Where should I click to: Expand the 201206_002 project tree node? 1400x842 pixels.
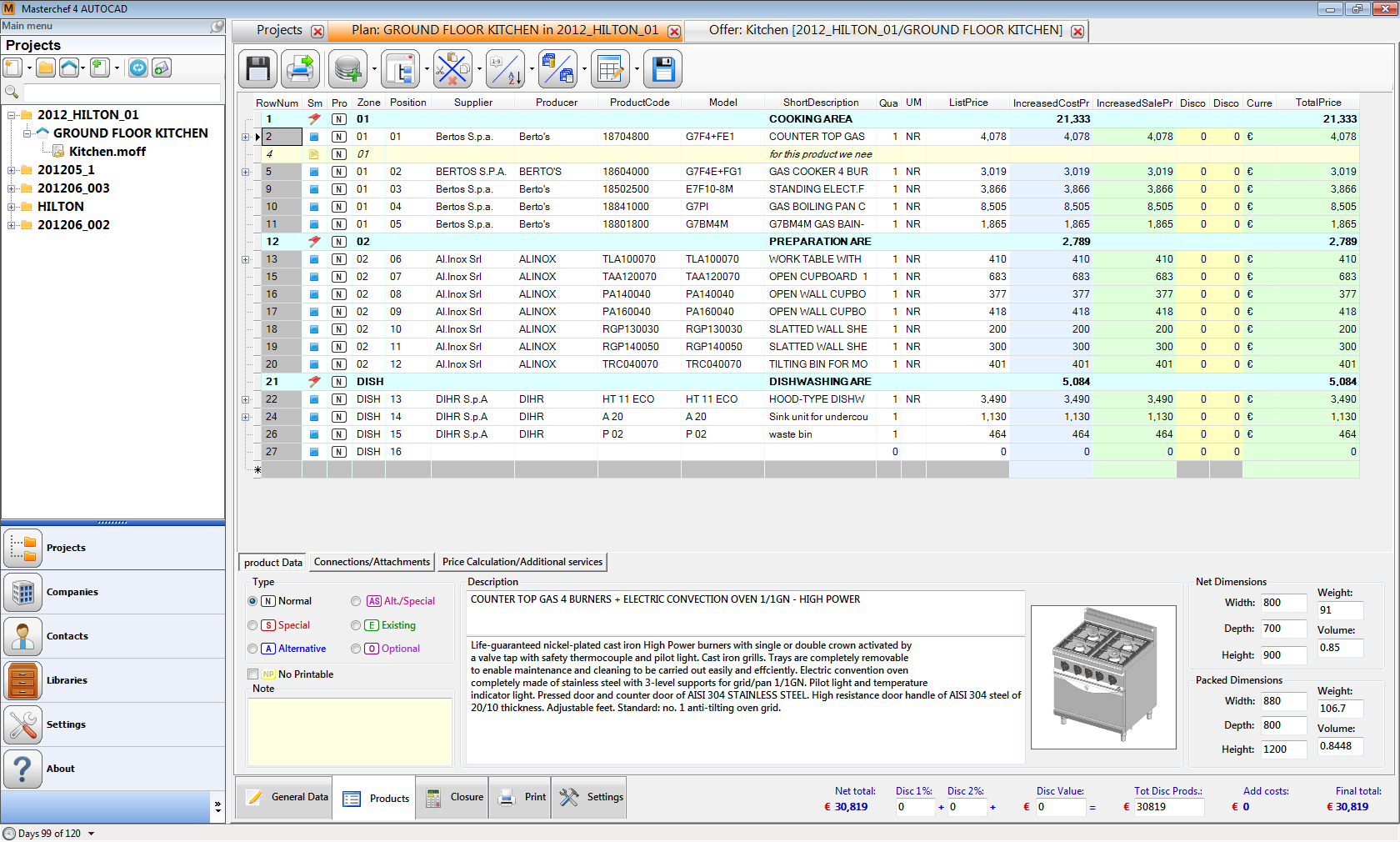[x=12, y=225]
